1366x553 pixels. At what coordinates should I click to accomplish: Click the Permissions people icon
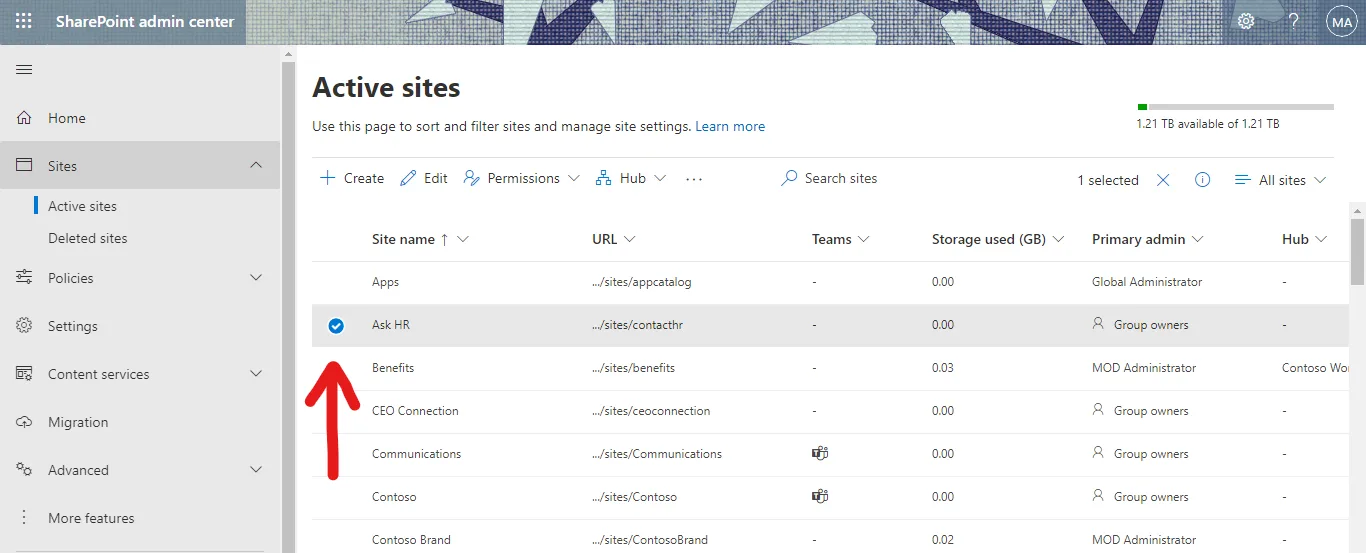[x=471, y=178]
